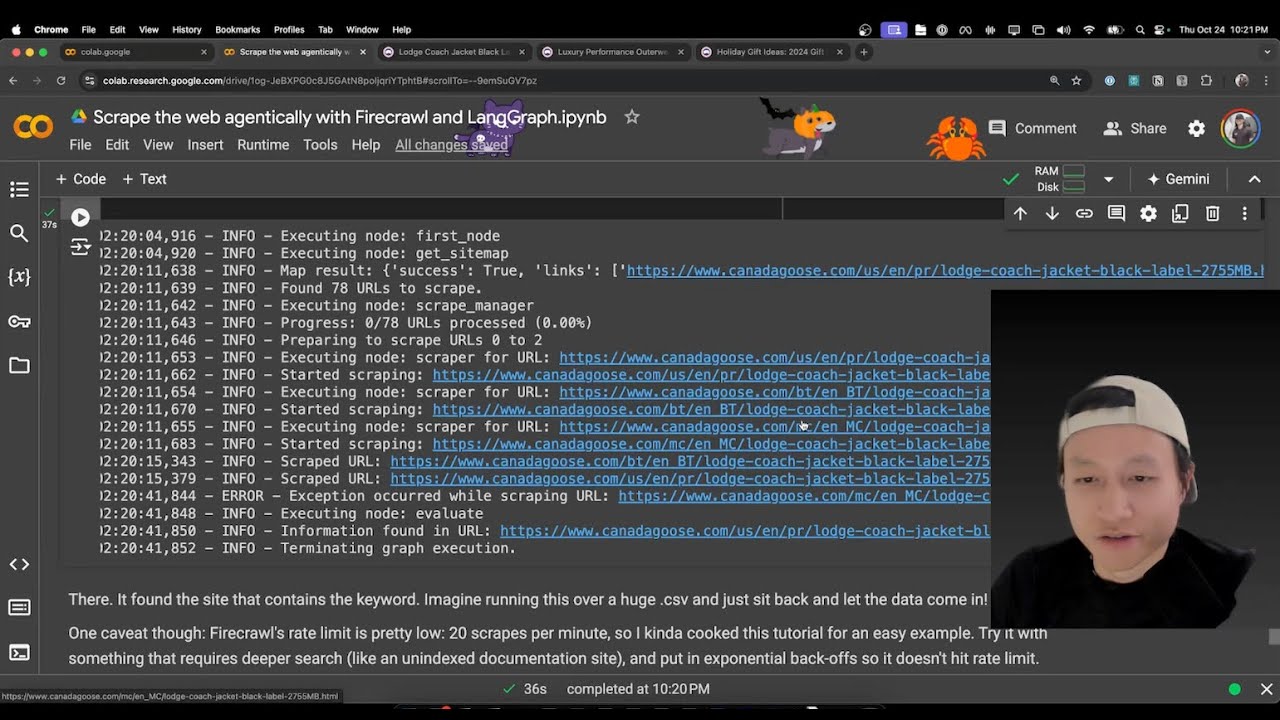Click the Share button
This screenshot has width=1280, height=720.
click(1135, 128)
